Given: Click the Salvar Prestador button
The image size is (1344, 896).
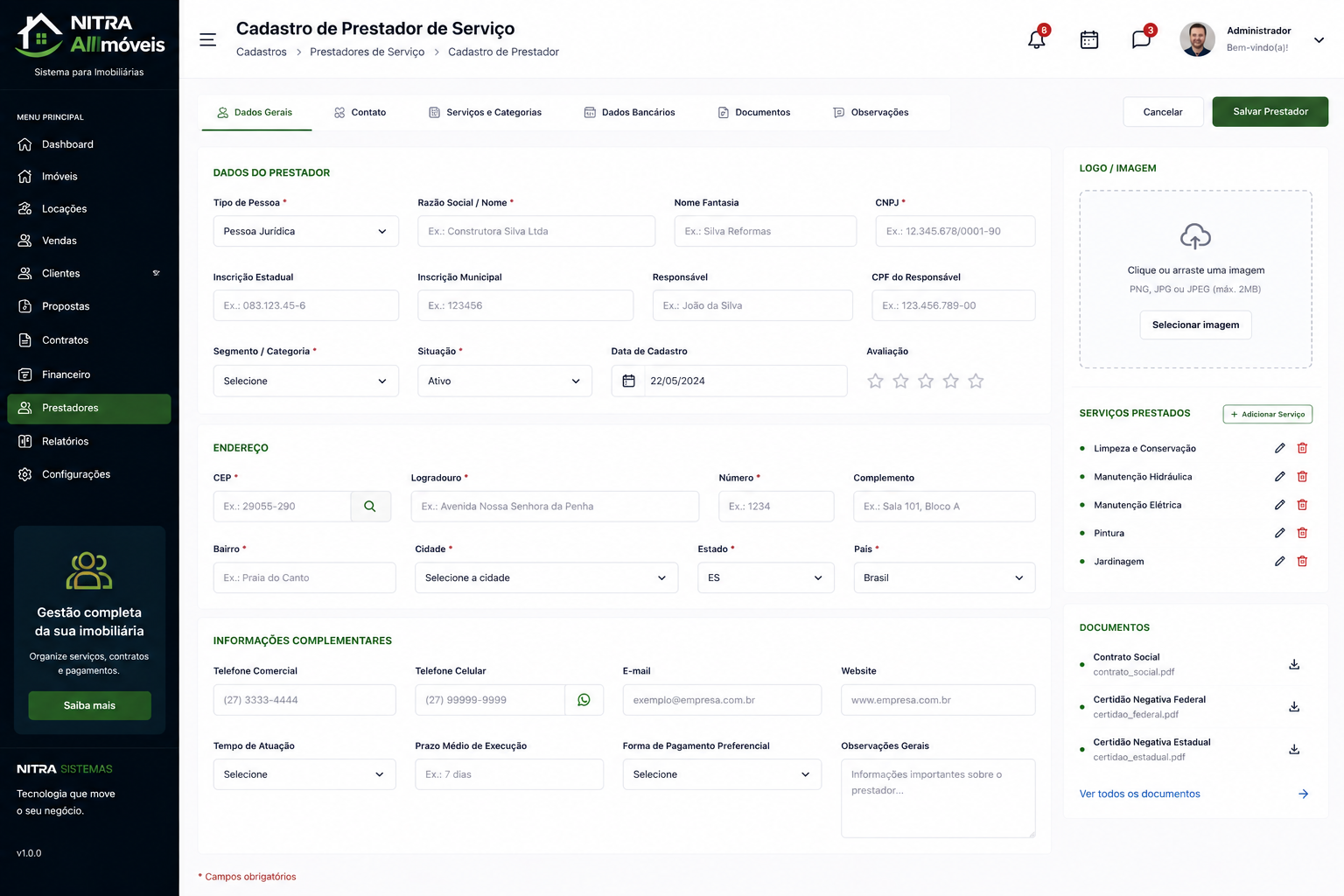Looking at the screenshot, I should pyautogui.click(x=1270, y=111).
